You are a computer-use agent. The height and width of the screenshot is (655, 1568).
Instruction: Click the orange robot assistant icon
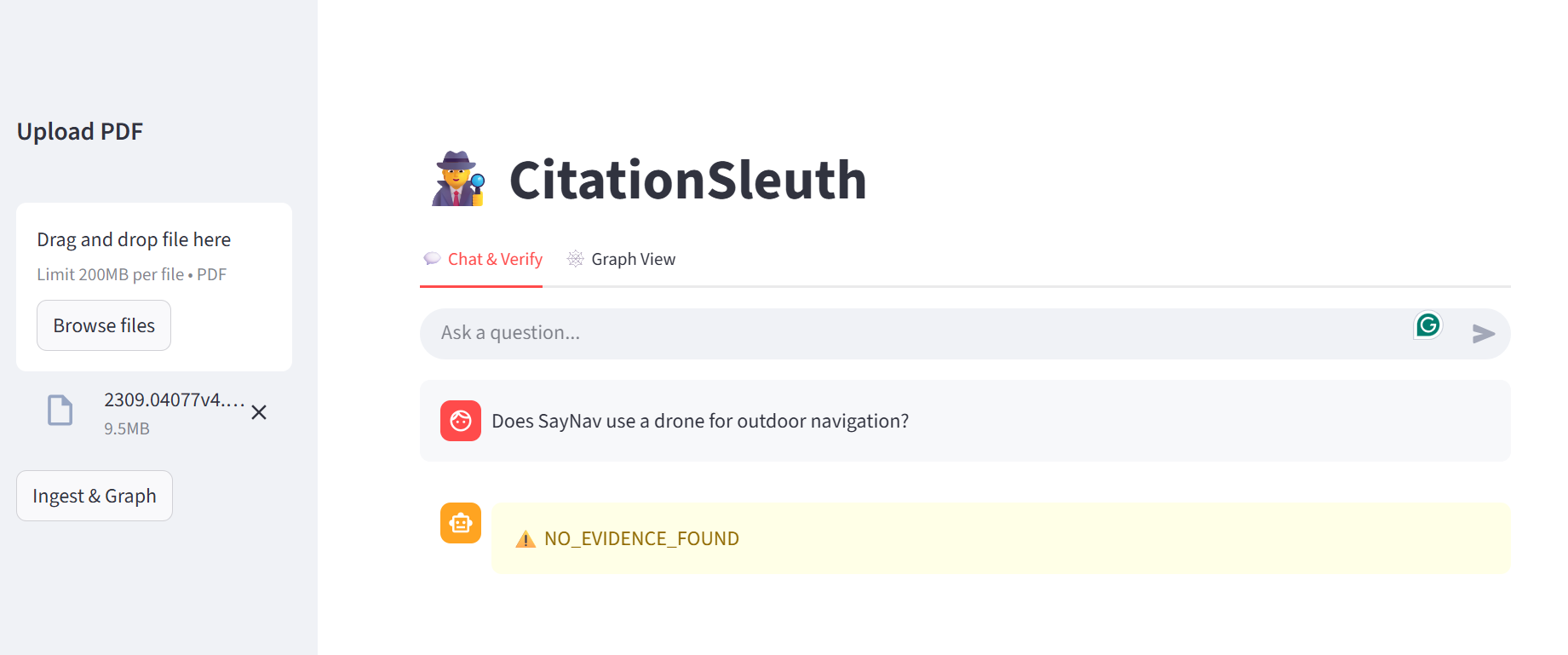click(x=460, y=522)
